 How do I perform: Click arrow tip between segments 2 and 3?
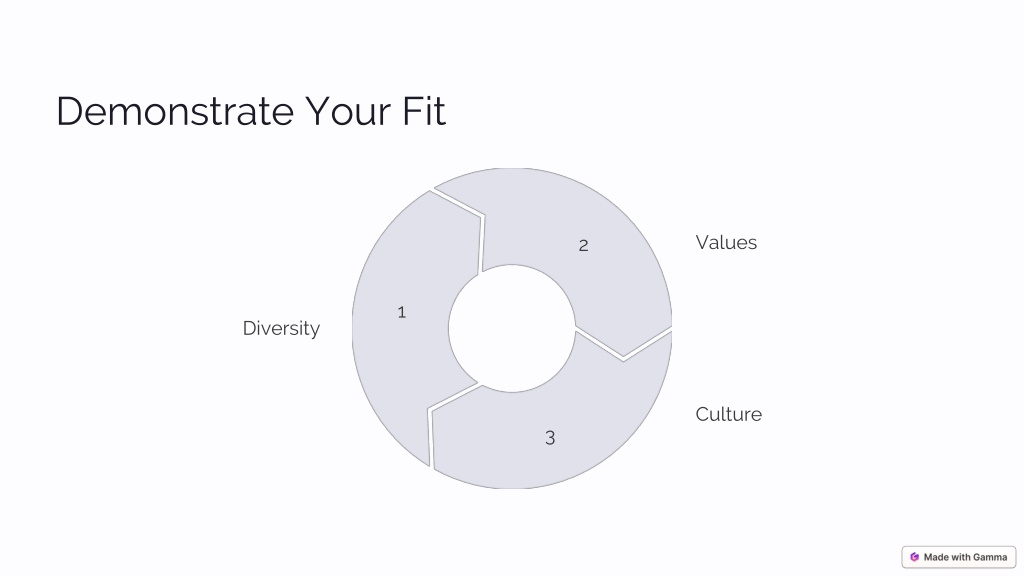(624, 357)
